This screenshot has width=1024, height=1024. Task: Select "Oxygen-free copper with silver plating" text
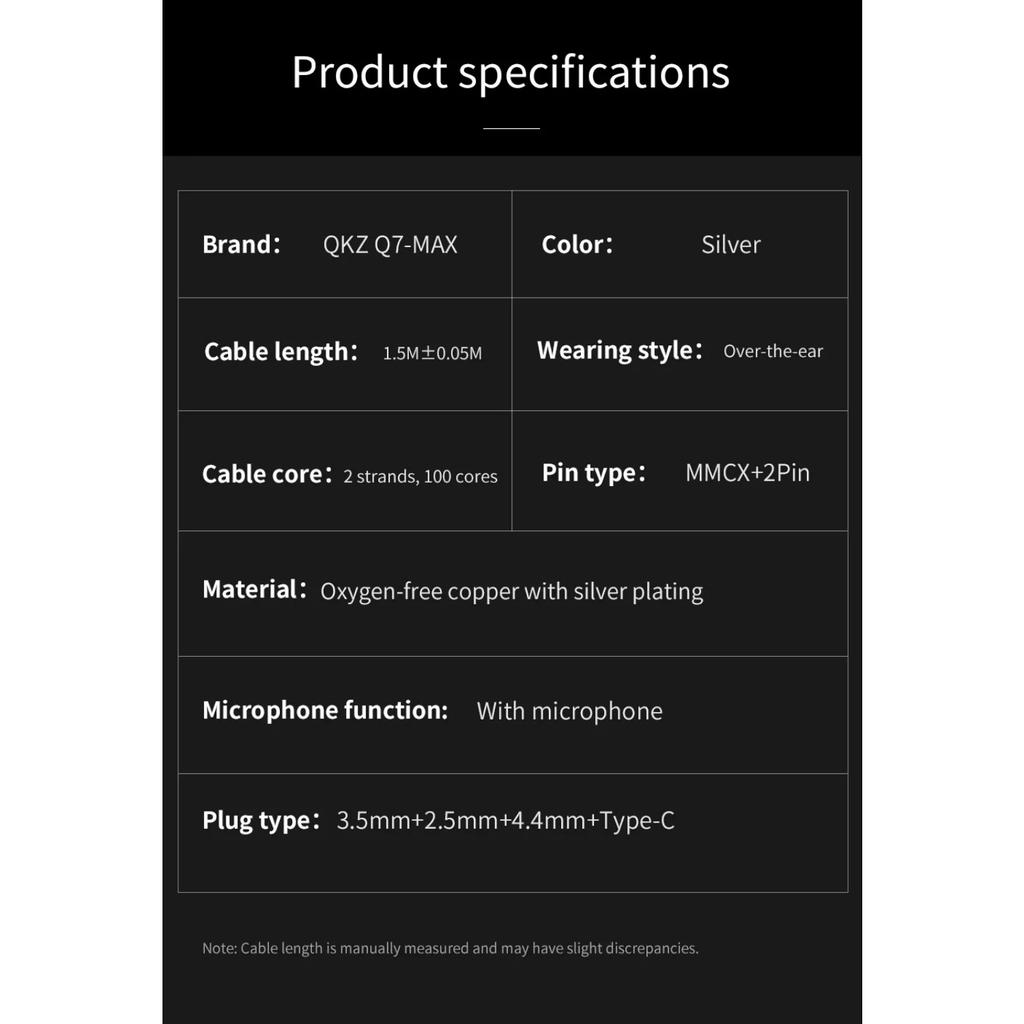click(511, 591)
